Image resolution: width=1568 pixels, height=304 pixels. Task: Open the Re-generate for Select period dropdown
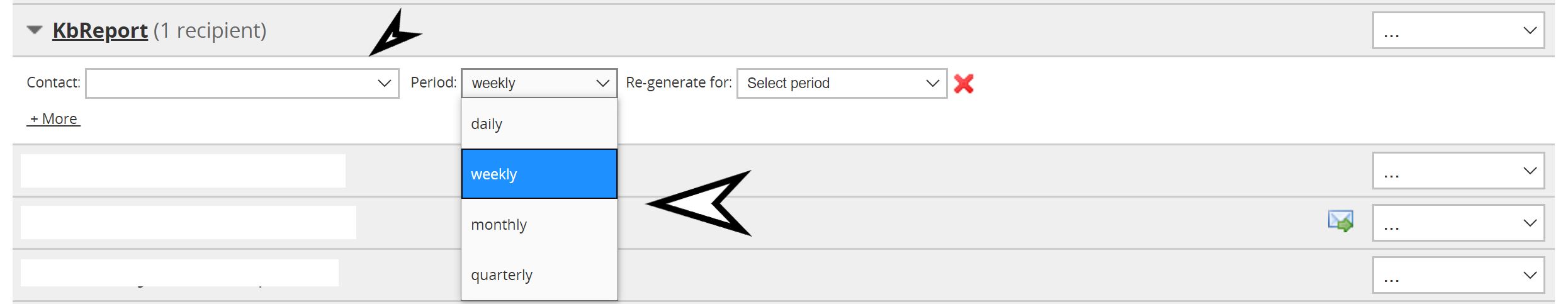tap(842, 83)
